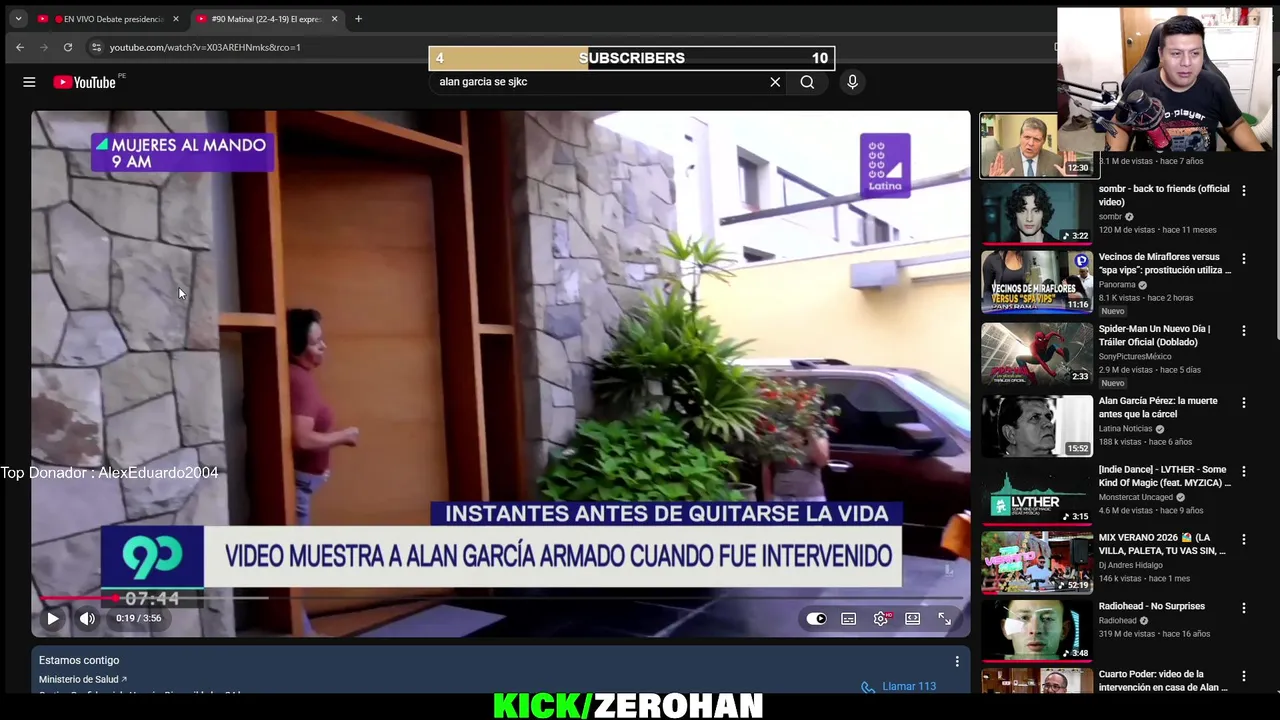Enter full screen in the player
This screenshot has height=720, width=1280.
pos(945,619)
